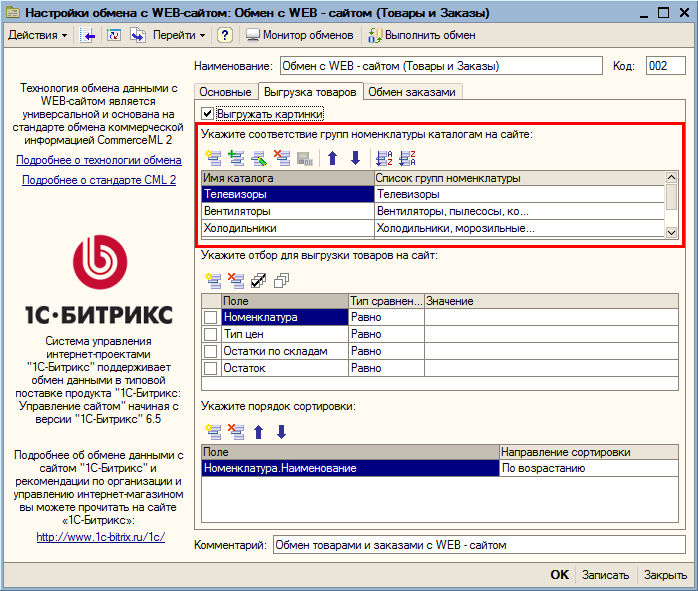The image size is (698, 591).
Task: Click catalog table scrollbar down arrow
Action: (671, 232)
